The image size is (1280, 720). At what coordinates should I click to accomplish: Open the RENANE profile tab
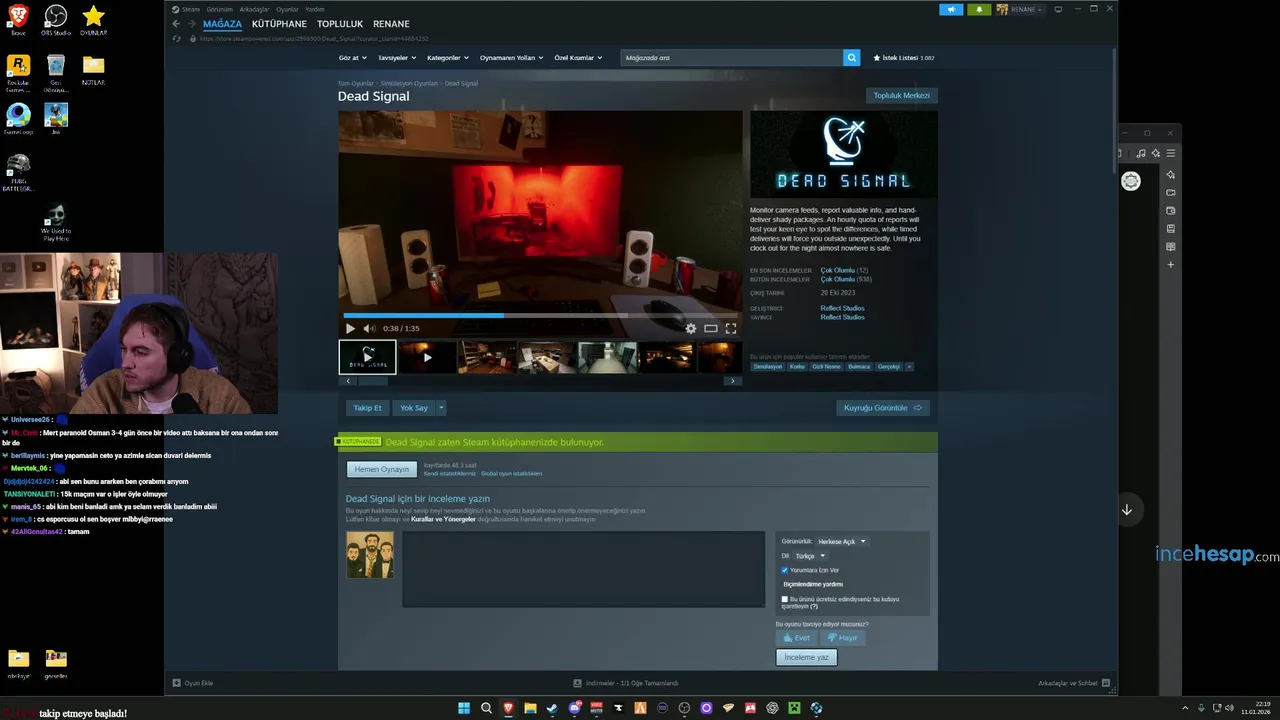[391, 24]
